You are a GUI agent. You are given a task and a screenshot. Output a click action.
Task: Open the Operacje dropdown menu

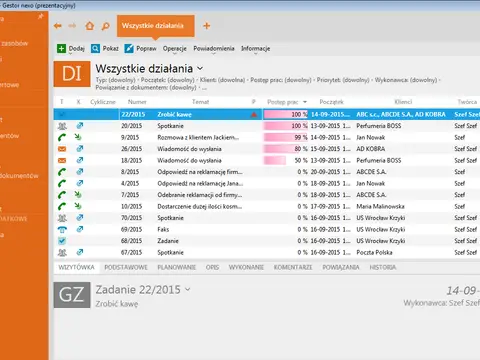tap(175, 49)
